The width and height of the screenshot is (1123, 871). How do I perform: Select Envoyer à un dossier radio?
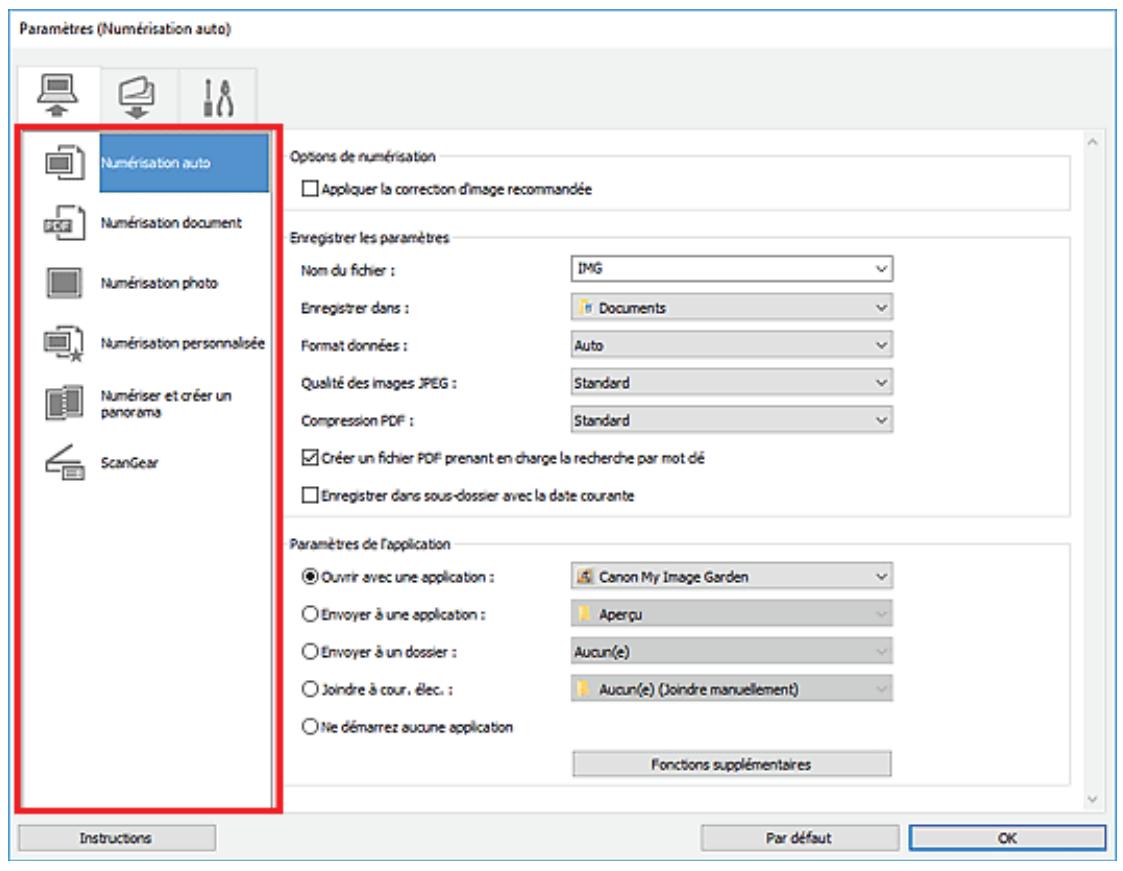tap(309, 651)
